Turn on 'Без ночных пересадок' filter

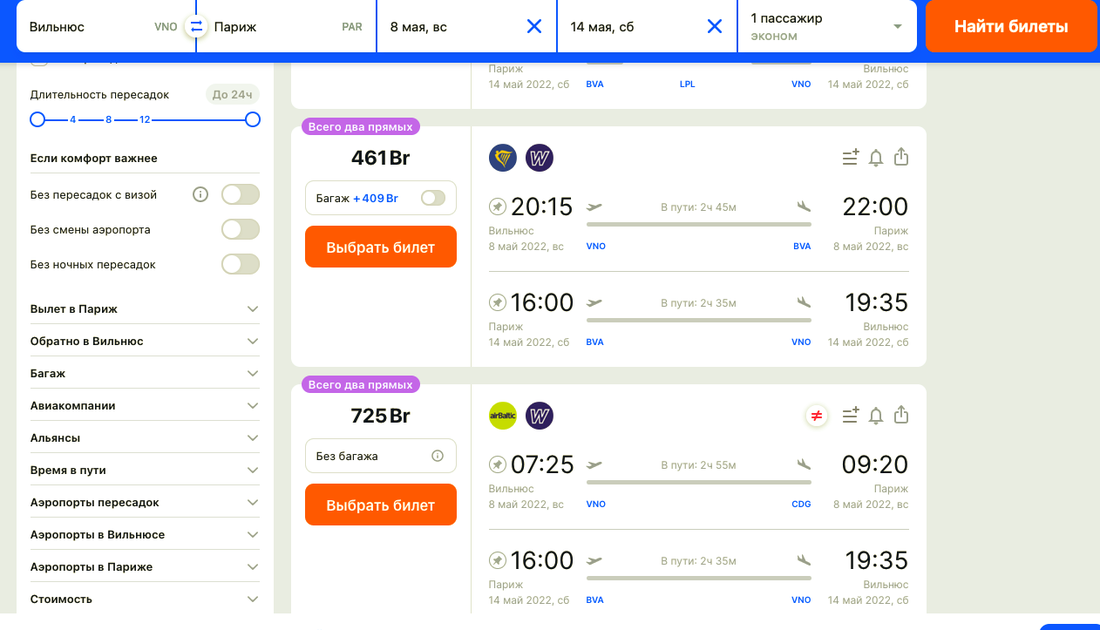click(240, 264)
